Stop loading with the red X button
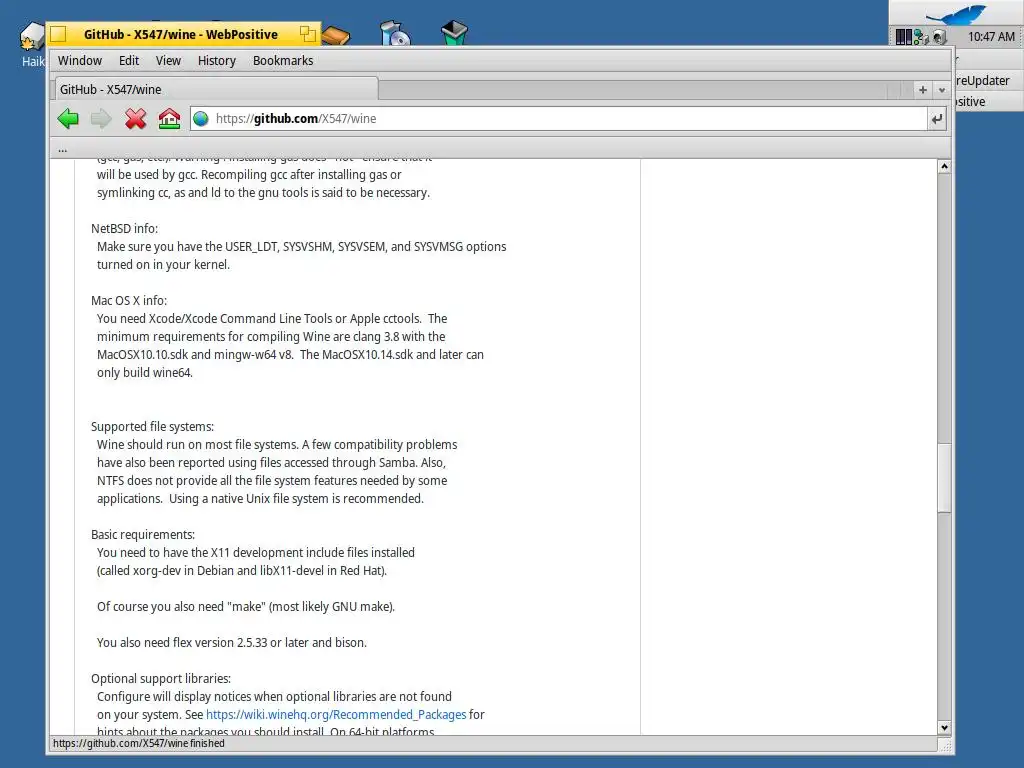 (135, 119)
